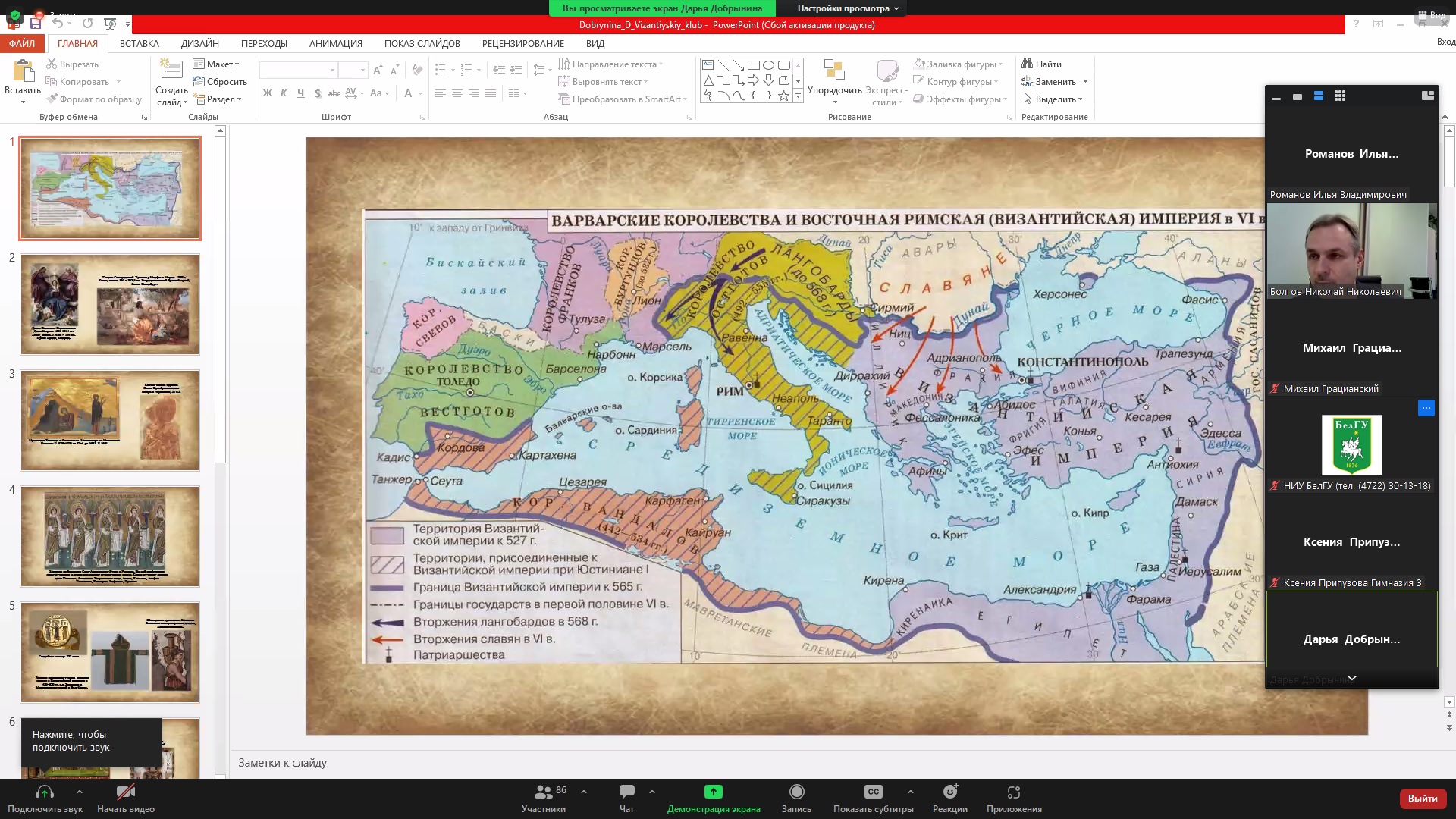Switch to the Animation ribbon tab
Image resolution: width=1456 pixels, height=819 pixels.
(x=335, y=43)
